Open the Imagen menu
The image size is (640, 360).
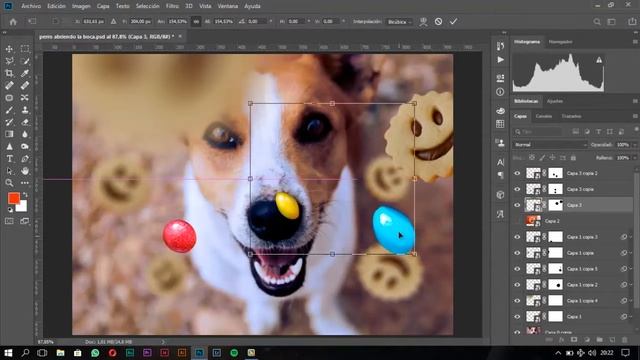click(x=81, y=6)
